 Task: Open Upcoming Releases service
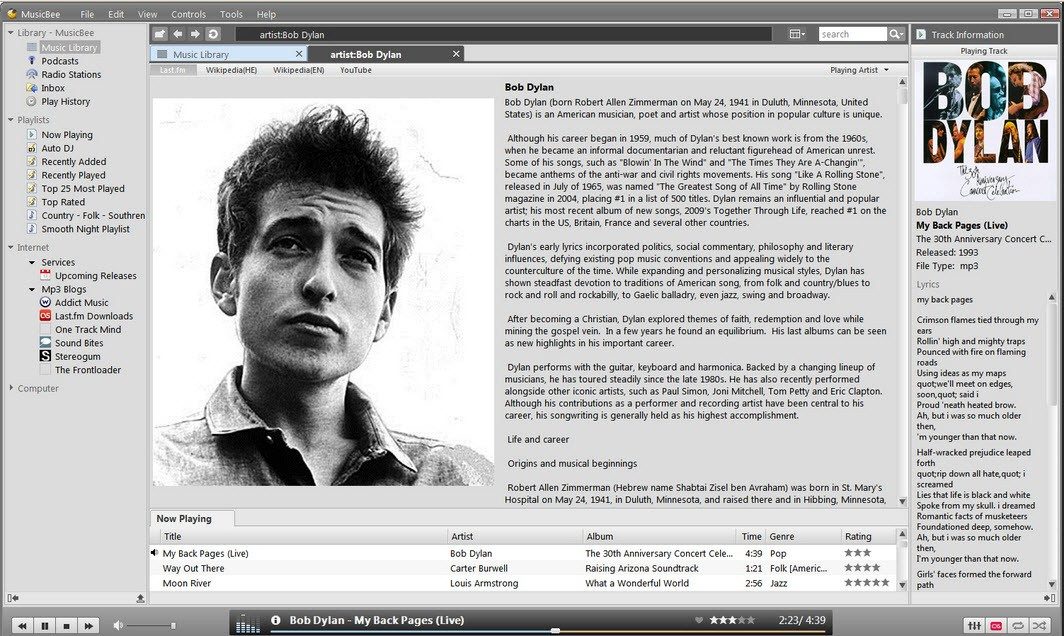(x=96, y=276)
